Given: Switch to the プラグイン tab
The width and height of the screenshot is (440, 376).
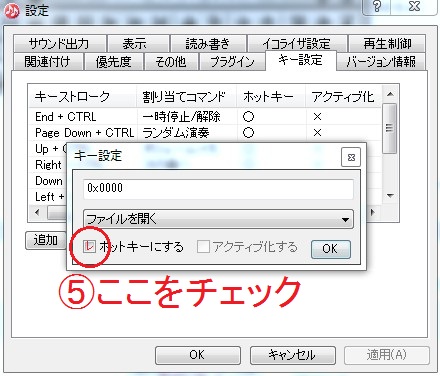Looking at the screenshot, I should pos(232,62).
